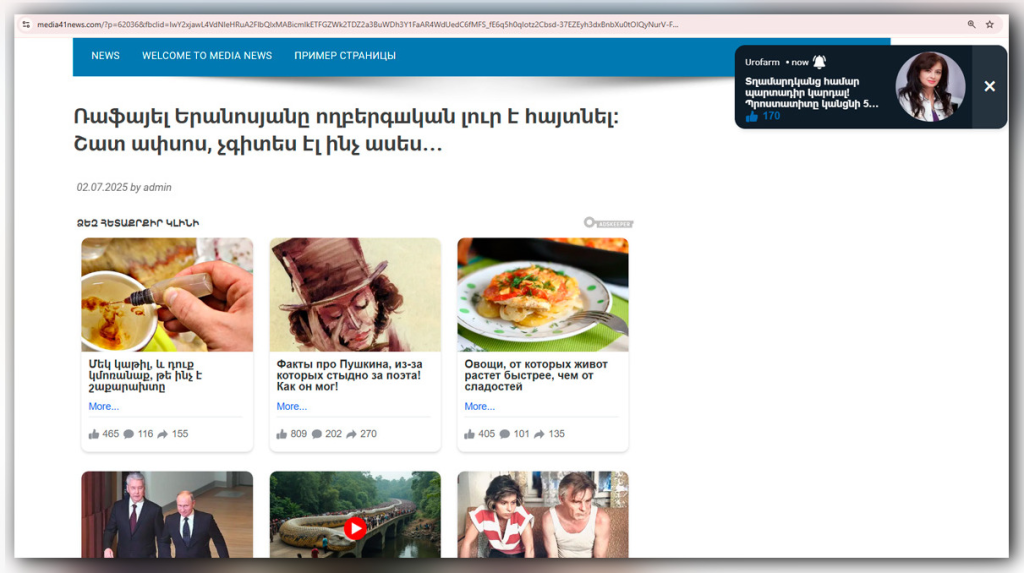Image resolution: width=1024 pixels, height=573 pixels.
Task: Close the Urofarm notification popup
Action: pyautogui.click(x=989, y=86)
